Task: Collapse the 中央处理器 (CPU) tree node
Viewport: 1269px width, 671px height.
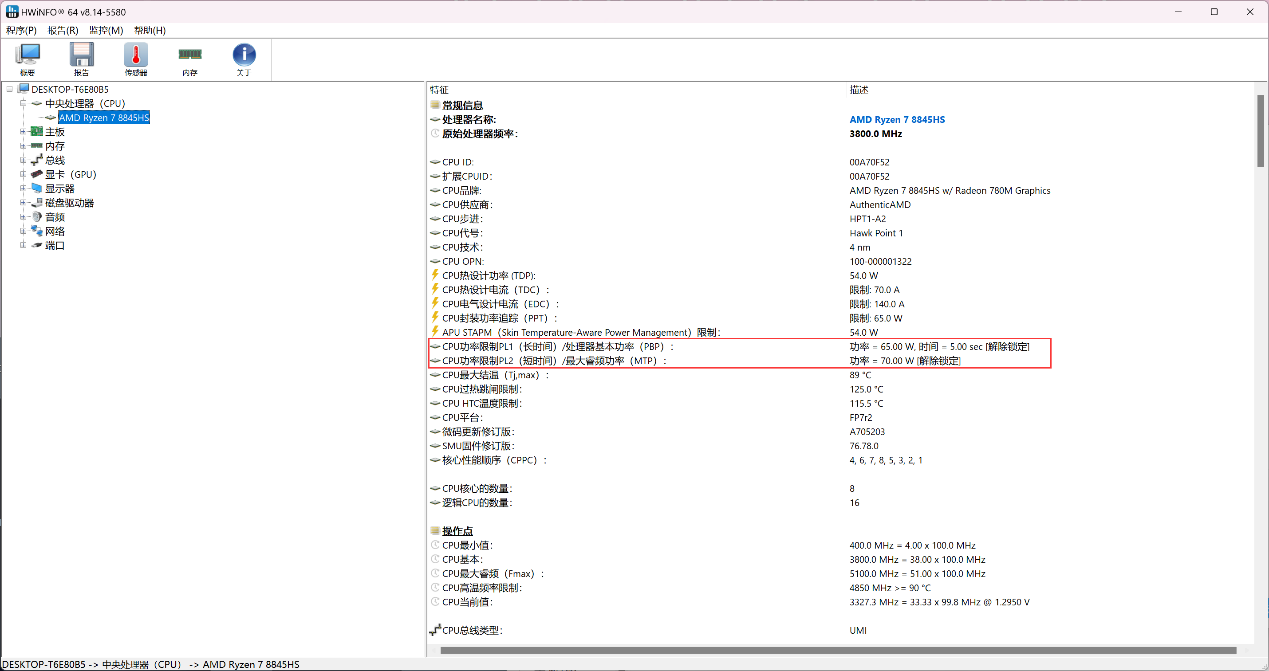Action: (22, 103)
